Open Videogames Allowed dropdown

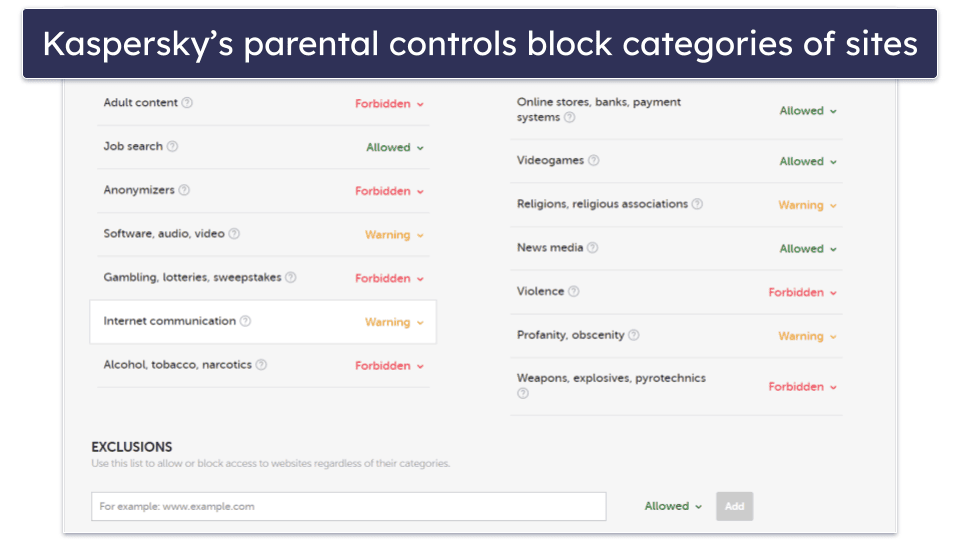808,162
